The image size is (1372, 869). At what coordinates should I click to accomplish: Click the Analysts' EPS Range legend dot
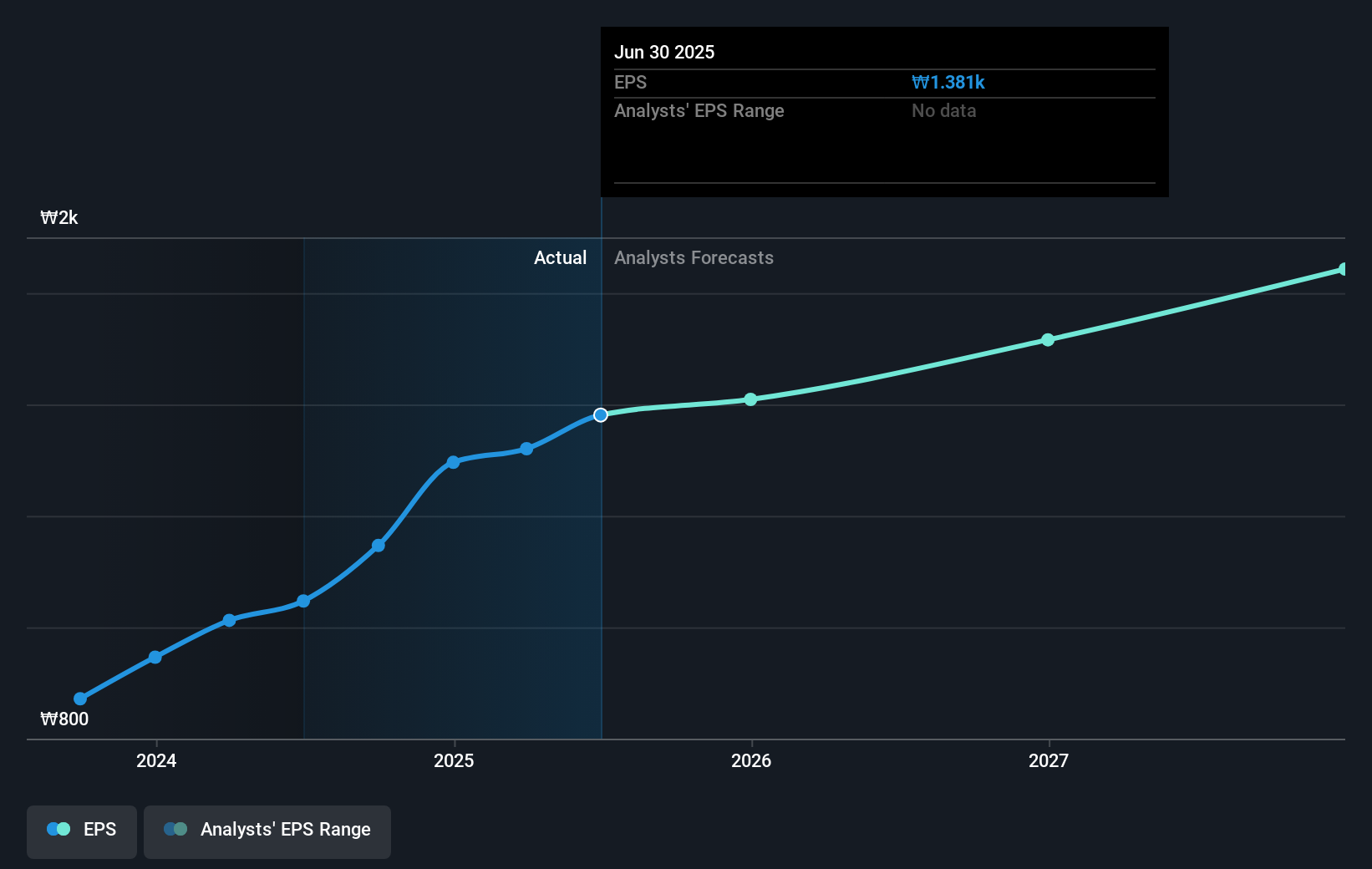[175, 828]
